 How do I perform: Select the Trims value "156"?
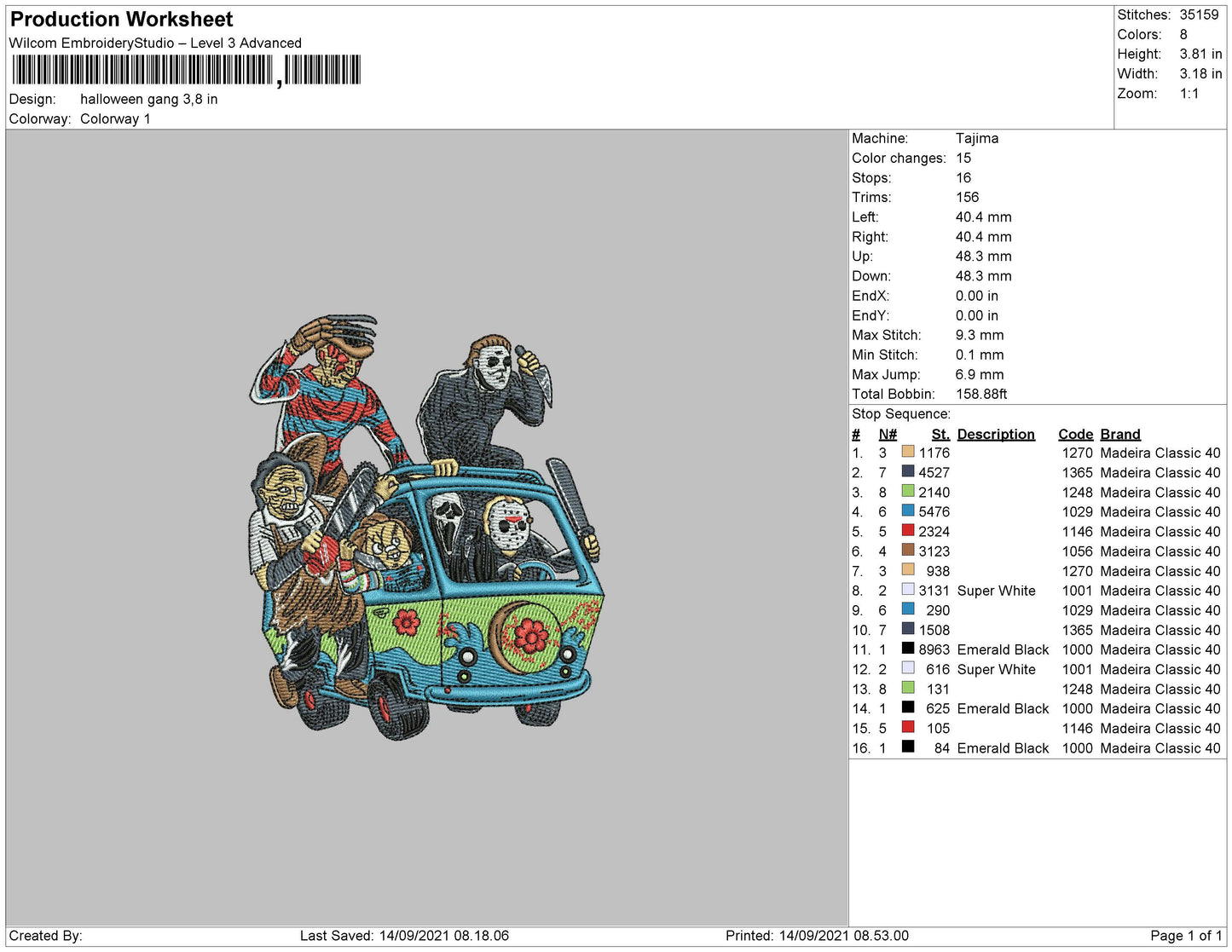pos(967,197)
